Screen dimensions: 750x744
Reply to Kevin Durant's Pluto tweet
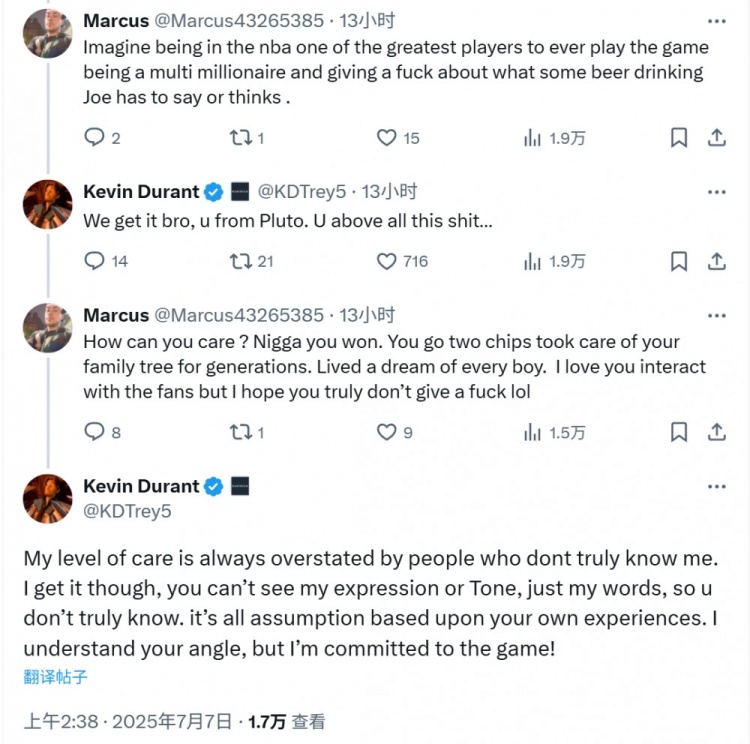coord(94,261)
